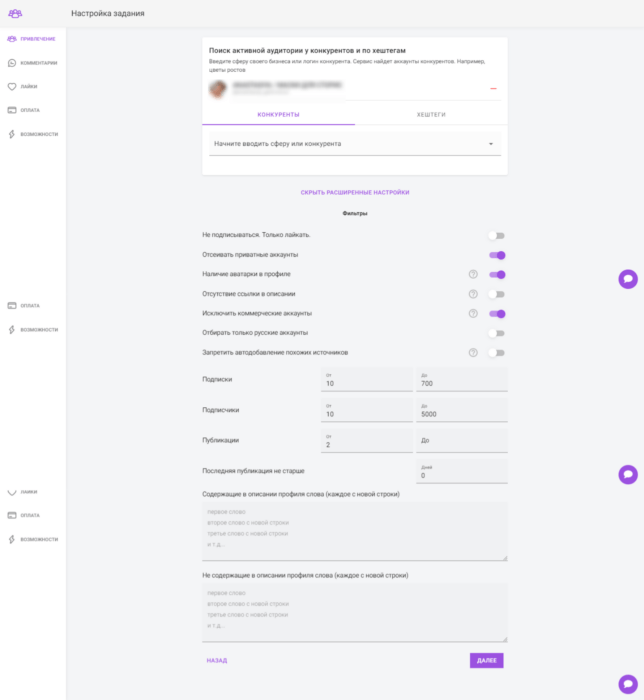Screen dimensions: 644x700
Task: Enable Не подписываться. Только лайкать toggle
Action: click(497, 236)
